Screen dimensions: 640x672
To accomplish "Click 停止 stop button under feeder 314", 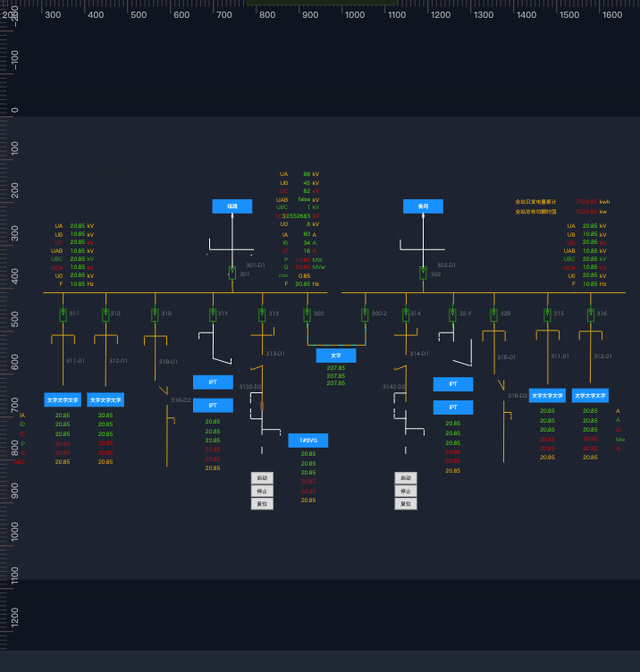I will [406, 491].
